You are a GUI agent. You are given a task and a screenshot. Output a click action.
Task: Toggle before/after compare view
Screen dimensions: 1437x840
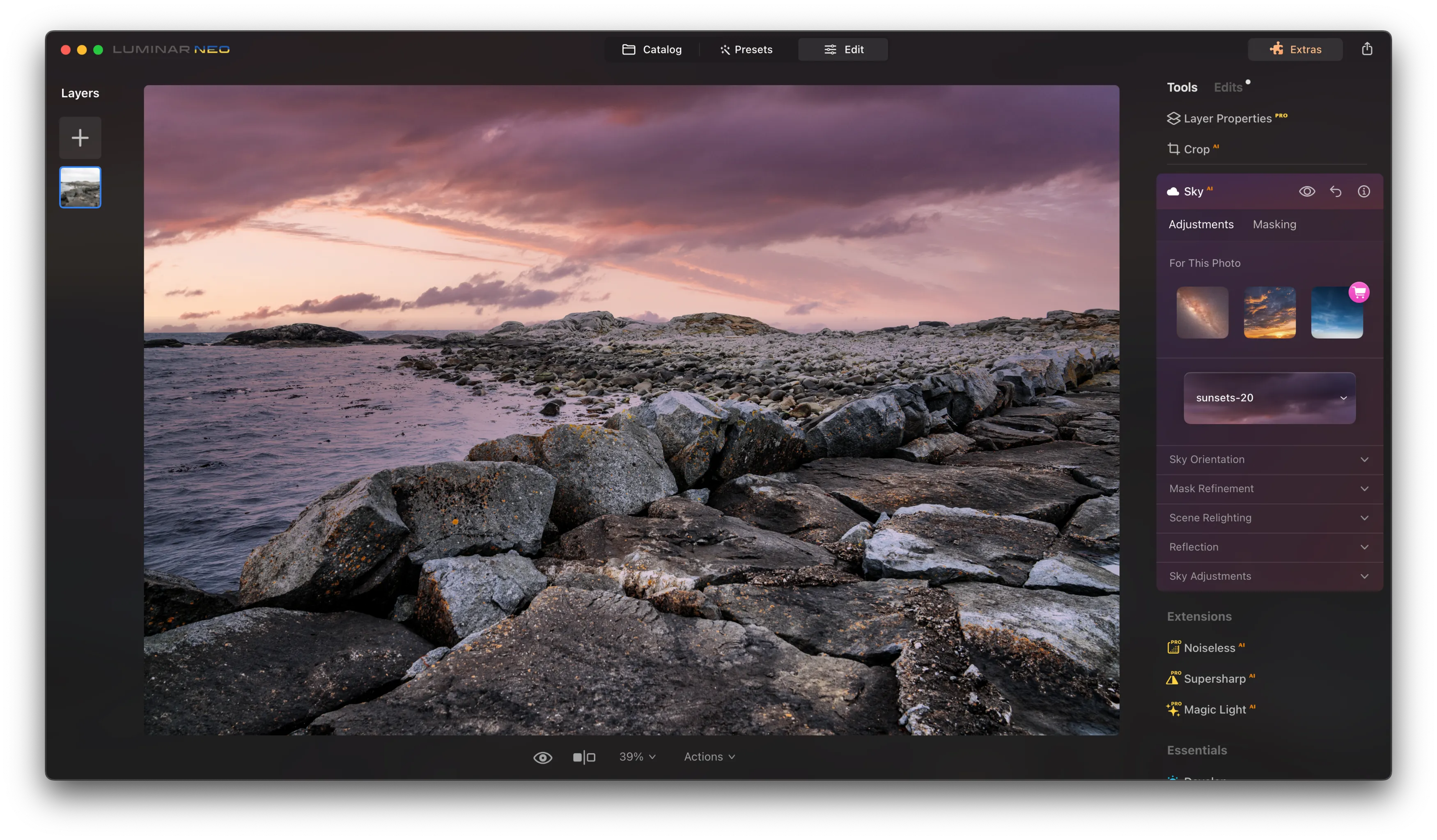(584, 757)
